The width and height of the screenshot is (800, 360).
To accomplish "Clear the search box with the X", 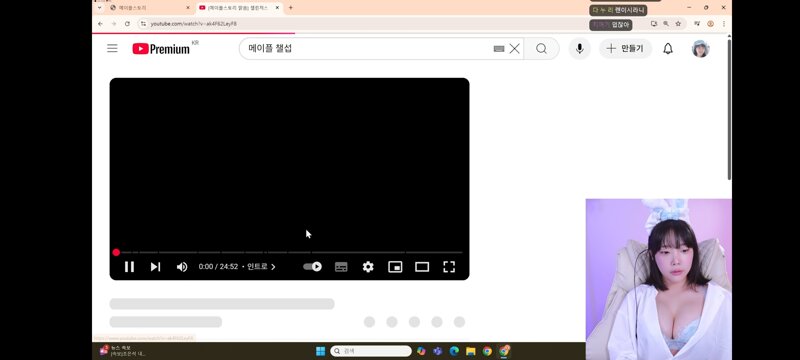I will coord(514,48).
